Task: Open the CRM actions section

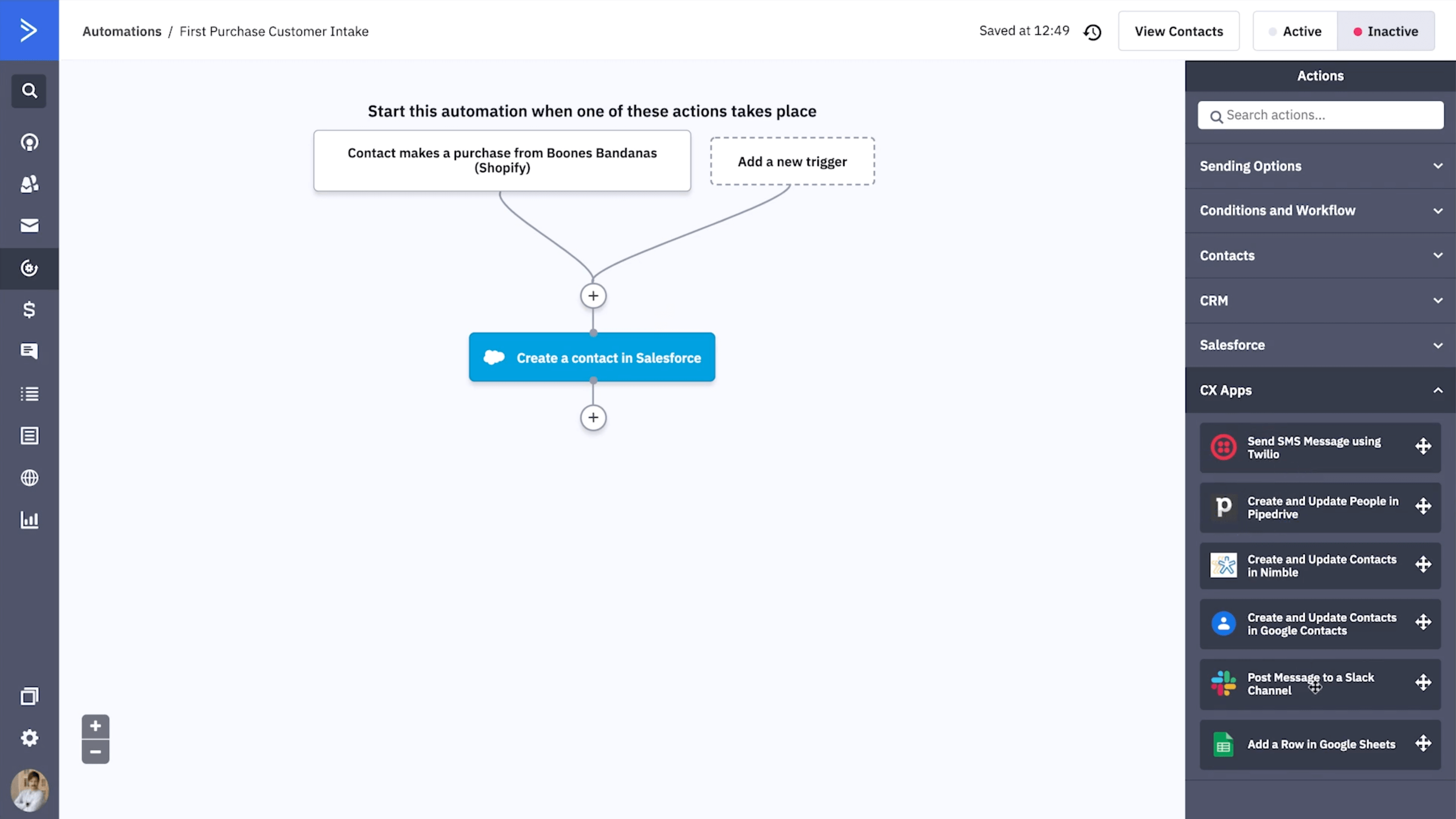Action: pyautogui.click(x=1320, y=300)
